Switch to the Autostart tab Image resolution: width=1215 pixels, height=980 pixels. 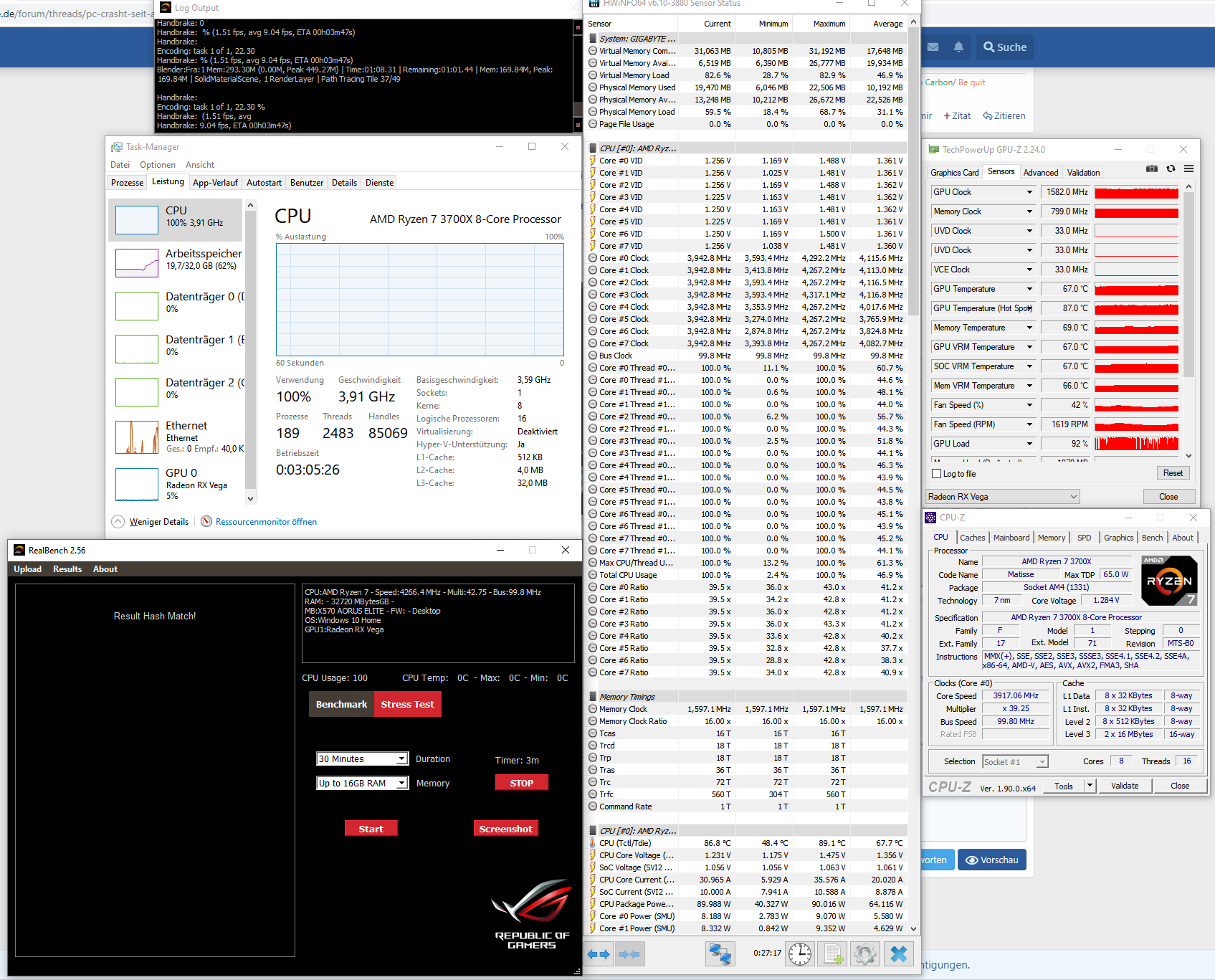coord(264,183)
